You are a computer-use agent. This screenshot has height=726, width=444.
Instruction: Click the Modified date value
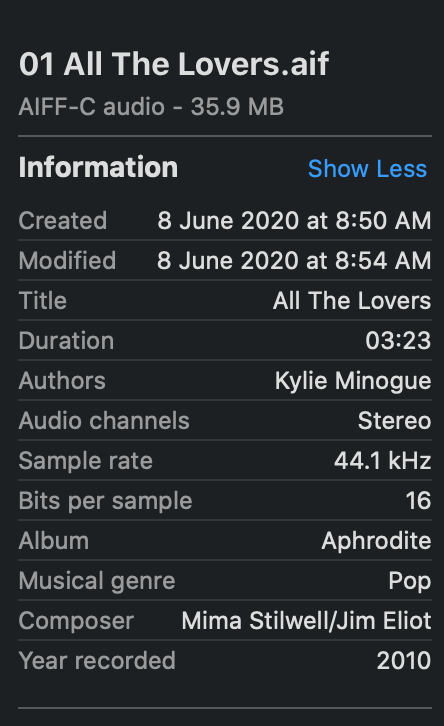tap(294, 260)
